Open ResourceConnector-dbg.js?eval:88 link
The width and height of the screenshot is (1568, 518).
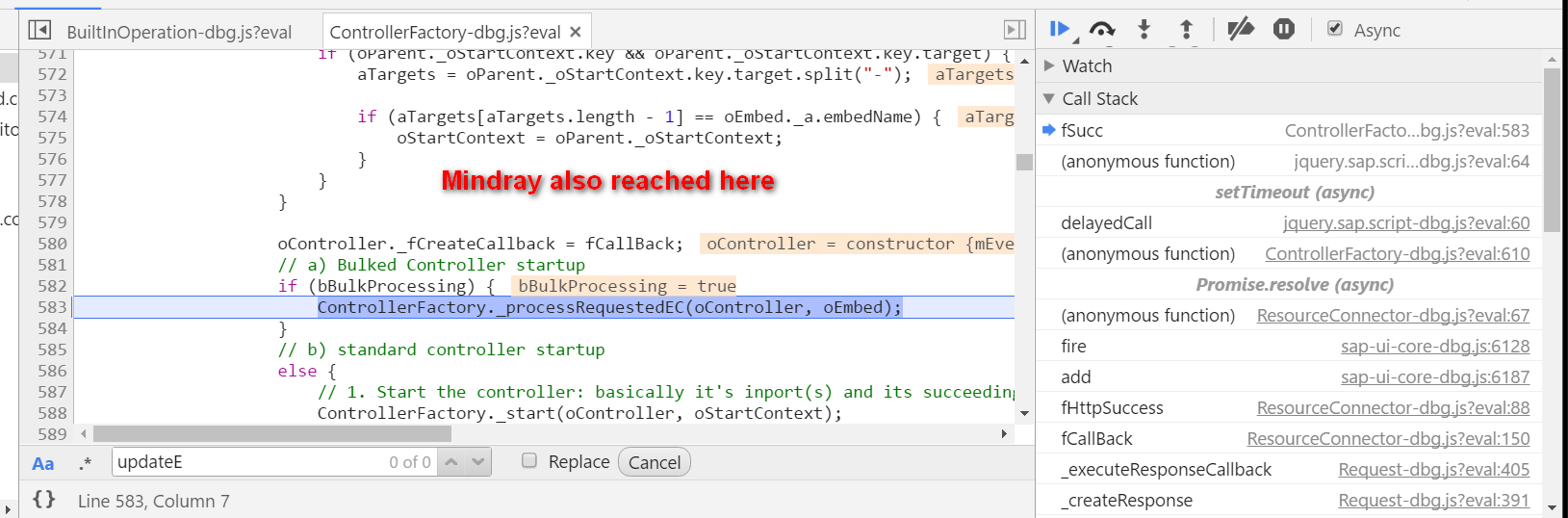(x=1393, y=407)
